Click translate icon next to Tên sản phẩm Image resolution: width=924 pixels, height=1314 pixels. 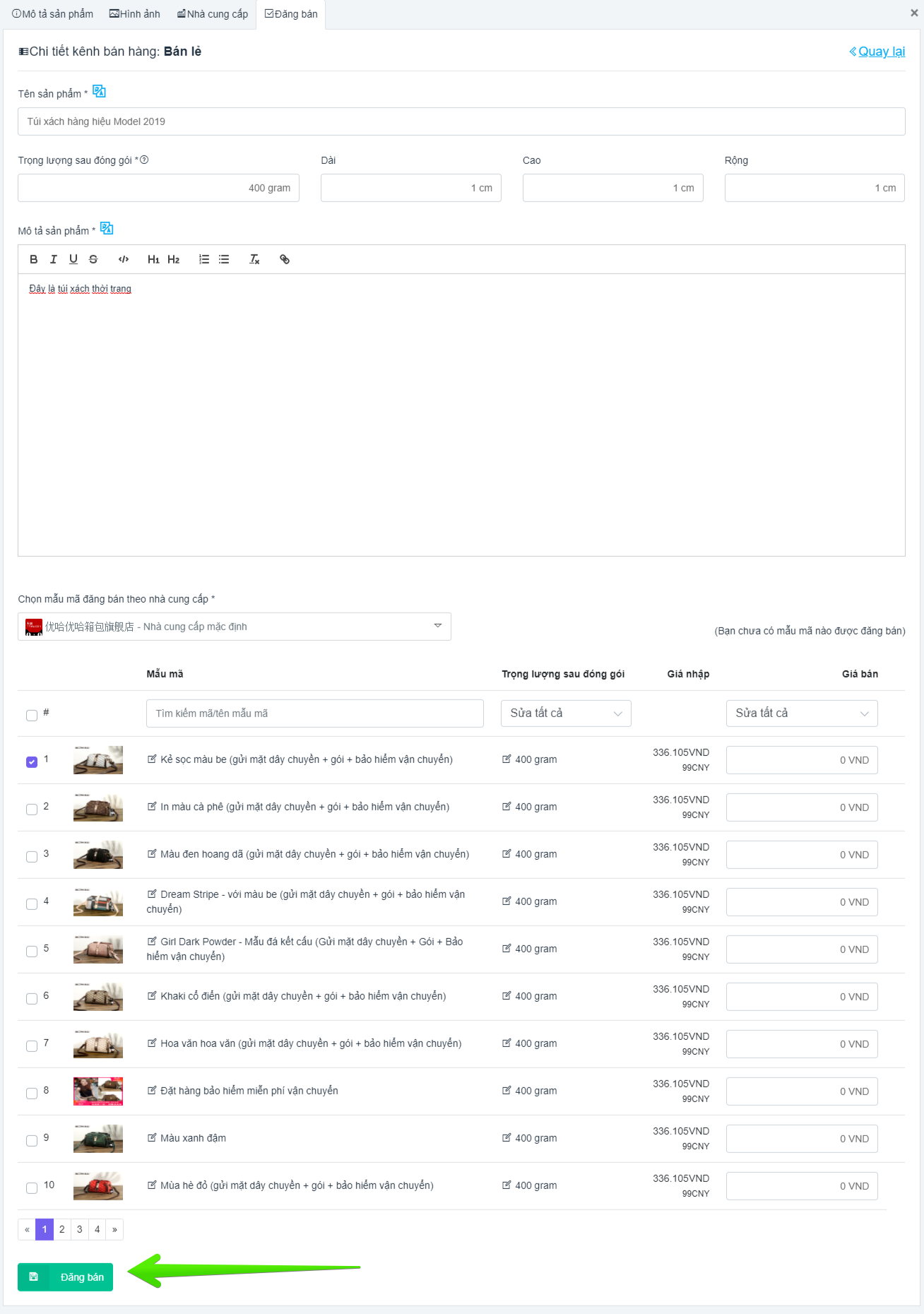[99, 91]
